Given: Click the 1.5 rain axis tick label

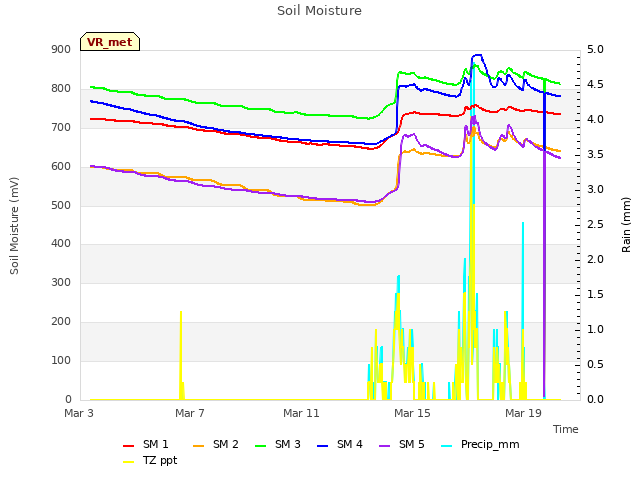Looking at the screenshot, I should (x=595, y=295).
